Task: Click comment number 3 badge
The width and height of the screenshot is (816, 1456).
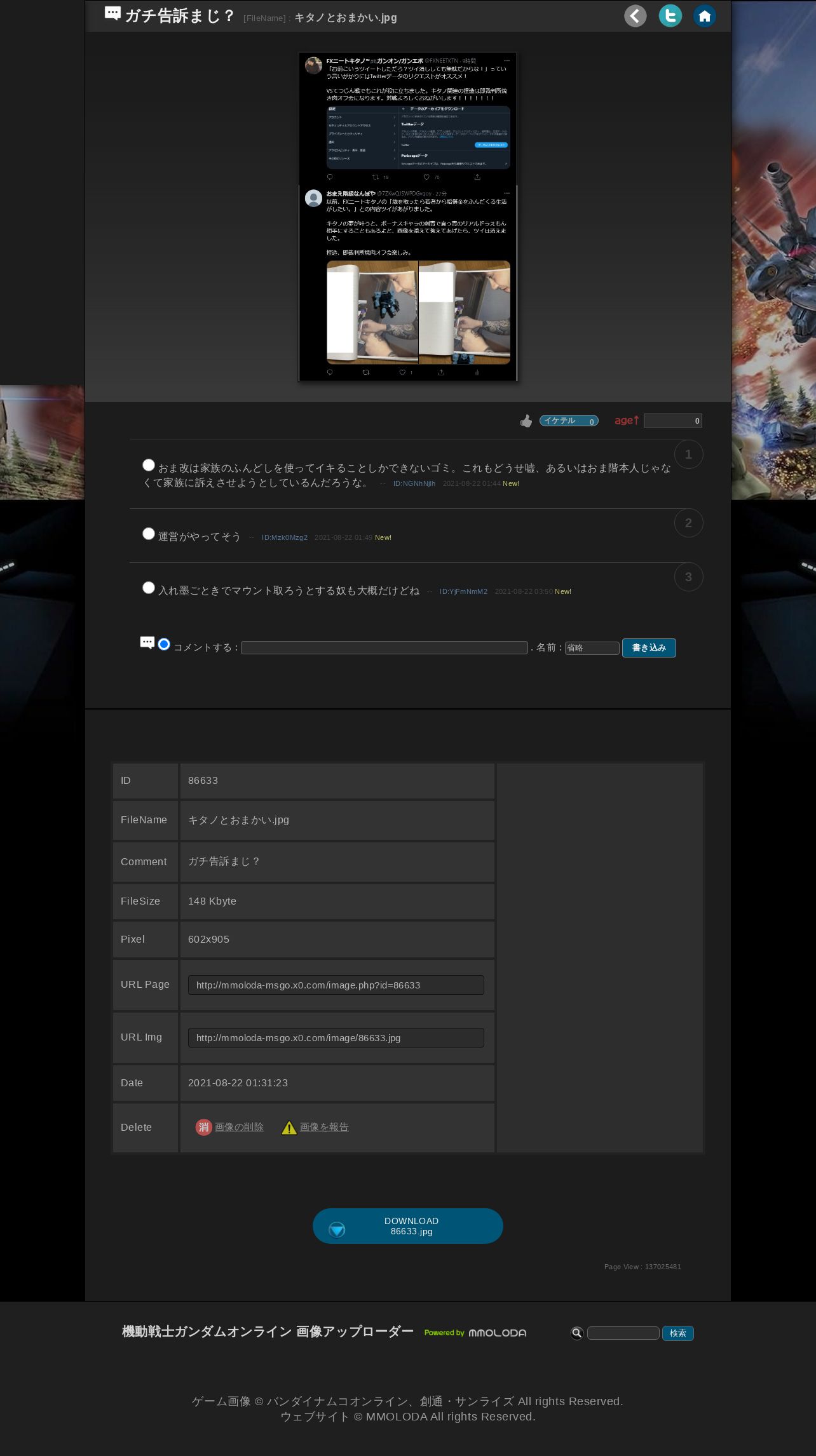Action: coord(688,577)
